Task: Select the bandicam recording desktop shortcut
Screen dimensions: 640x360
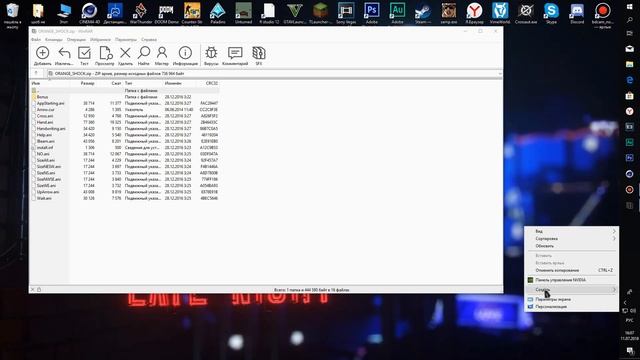Action: point(602,15)
